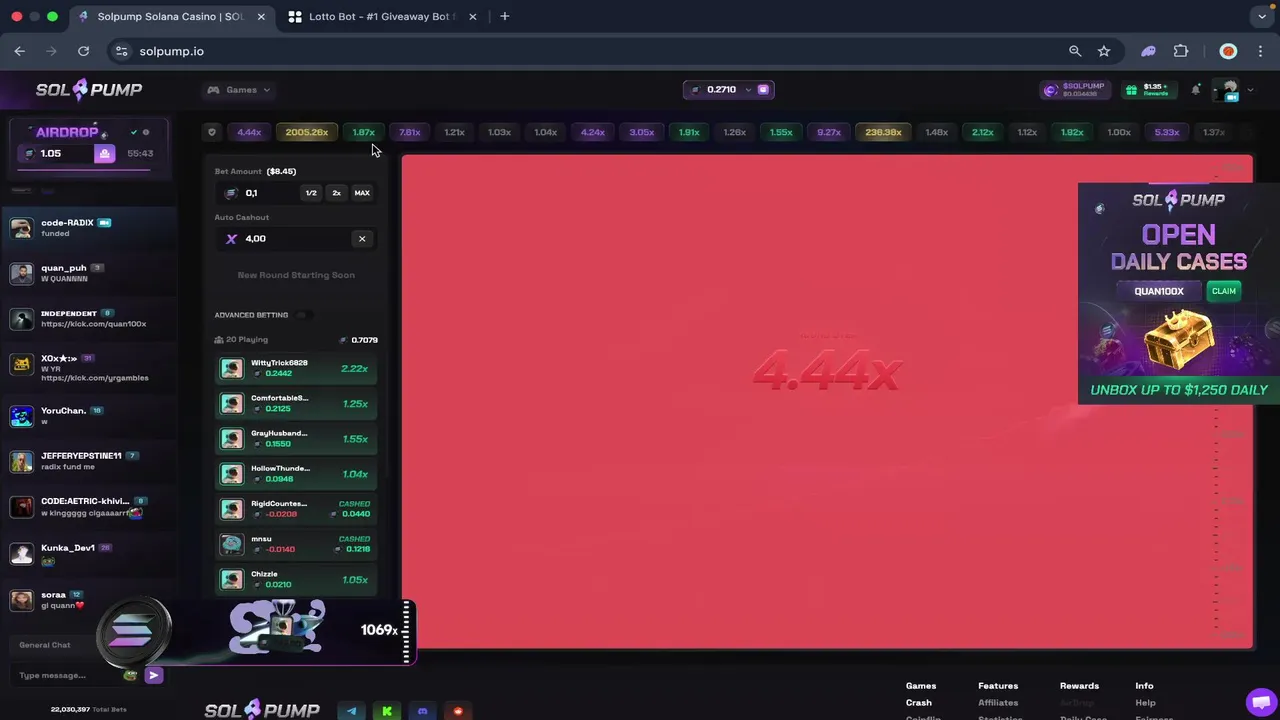Send chat message with arrow button
Screen dimensions: 1280x720
tap(153, 675)
